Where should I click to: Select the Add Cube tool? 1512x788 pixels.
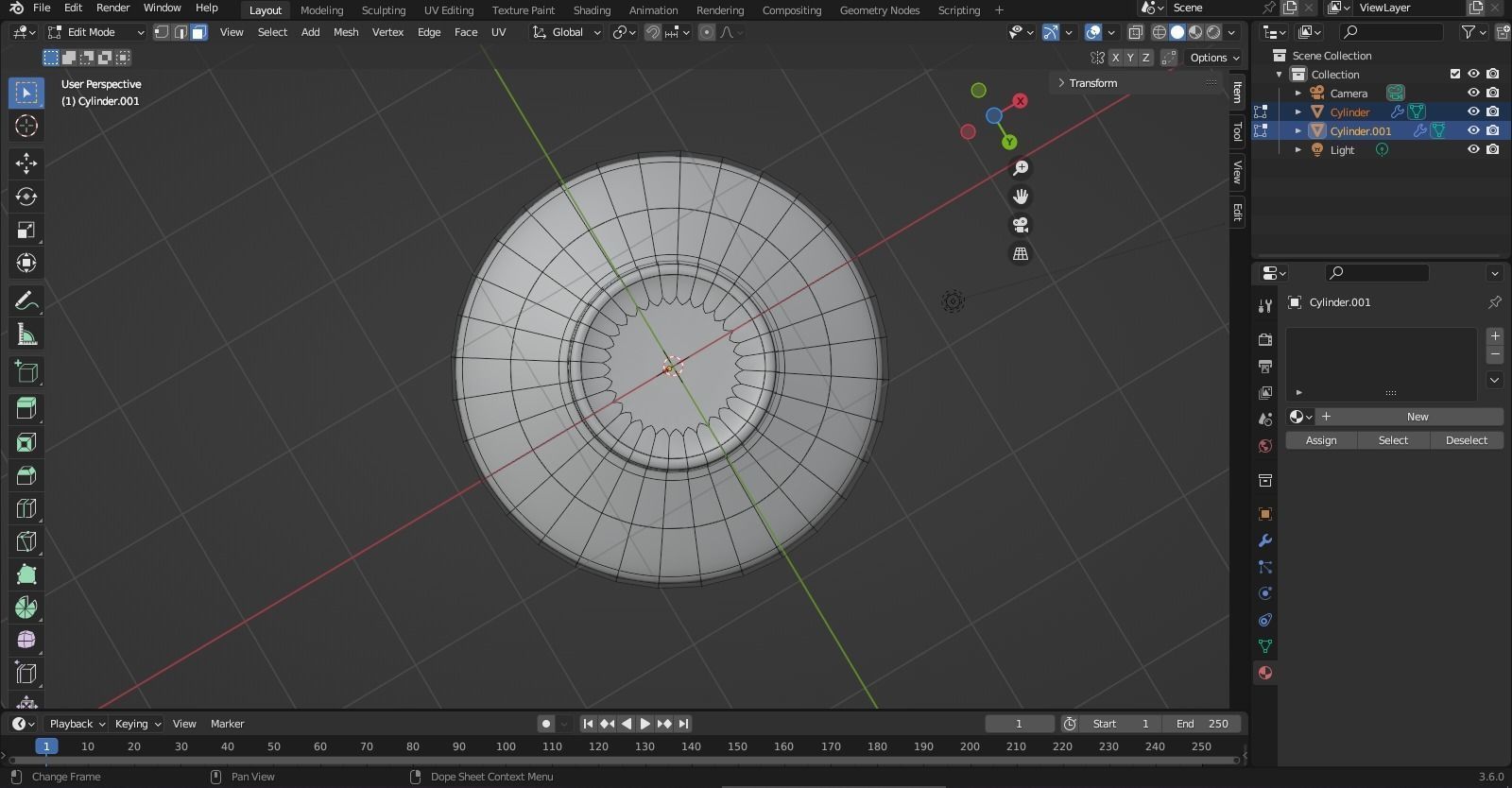26,371
